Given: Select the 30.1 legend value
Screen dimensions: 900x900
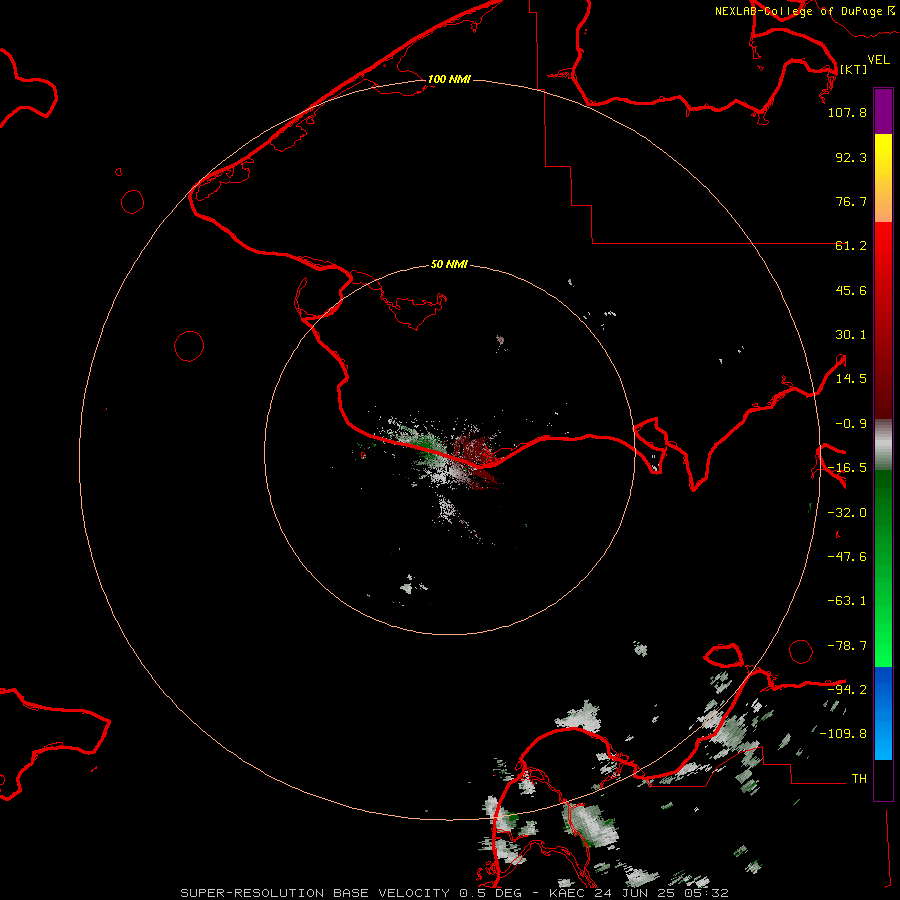Looking at the screenshot, I should tap(851, 335).
